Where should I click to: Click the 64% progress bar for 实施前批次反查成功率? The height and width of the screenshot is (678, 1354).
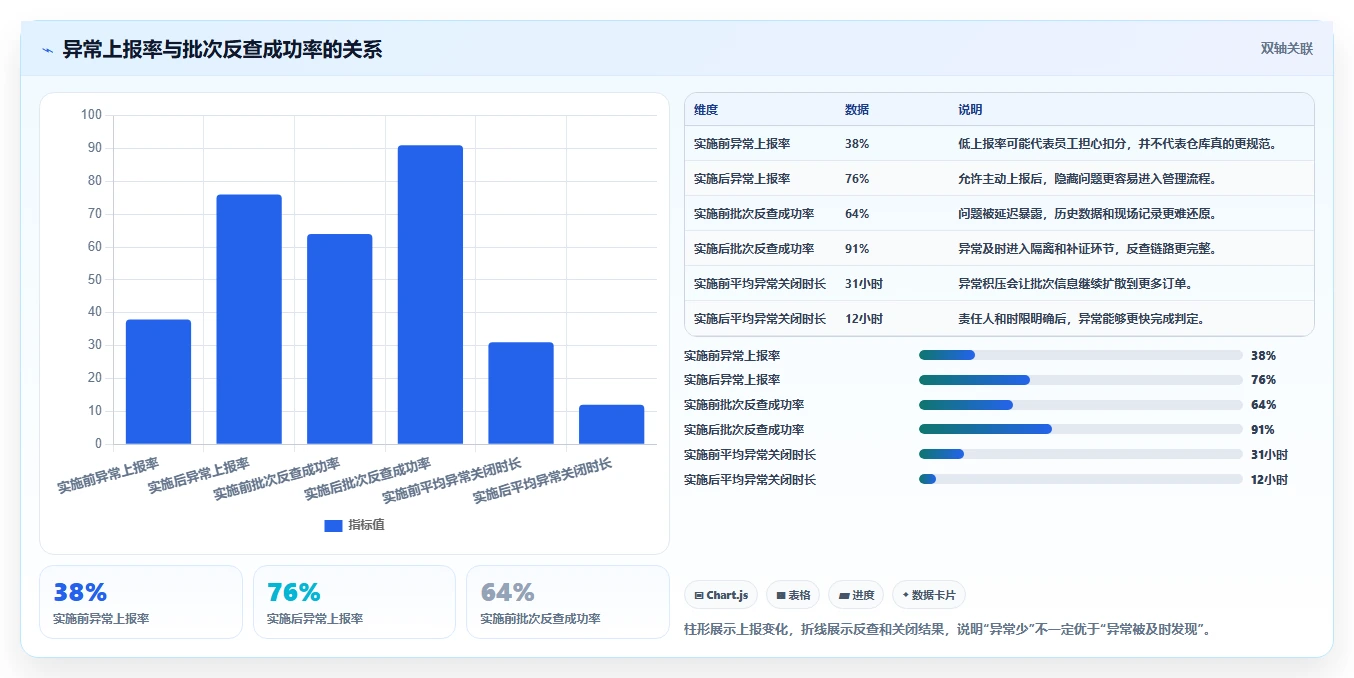point(1080,405)
